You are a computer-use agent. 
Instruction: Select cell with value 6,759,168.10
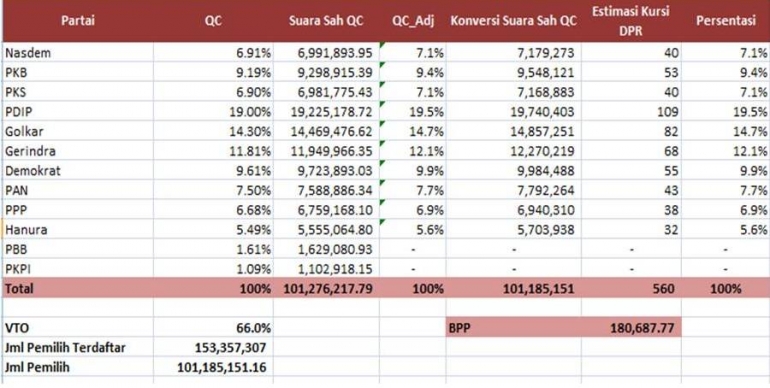[x=326, y=210]
